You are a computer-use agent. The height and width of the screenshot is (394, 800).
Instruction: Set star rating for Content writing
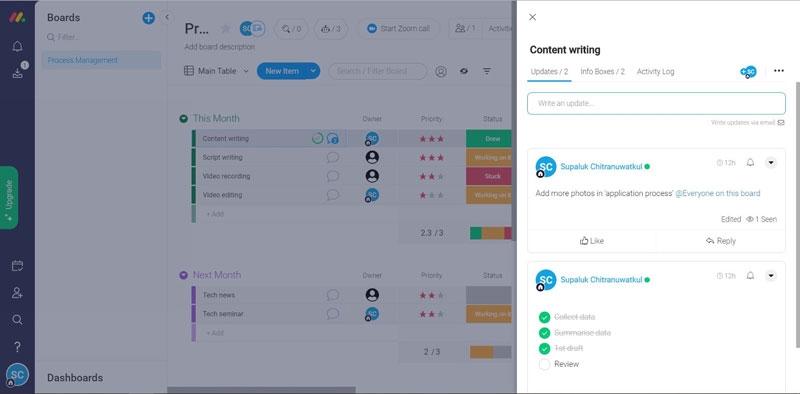click(x=432, y=139)
